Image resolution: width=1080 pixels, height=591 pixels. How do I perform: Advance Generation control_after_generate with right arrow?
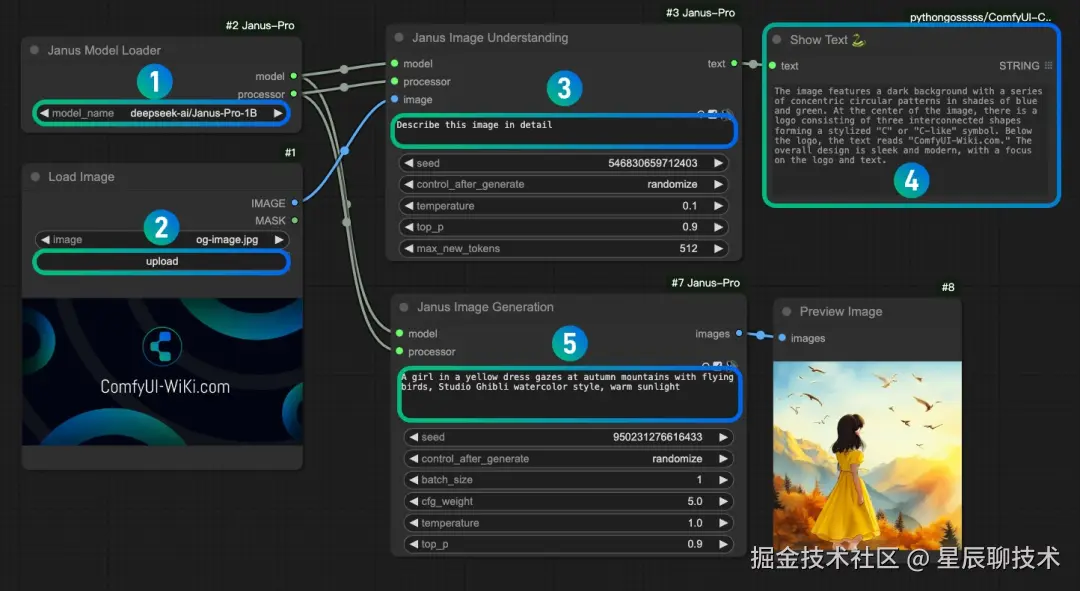tap(723, 458)
